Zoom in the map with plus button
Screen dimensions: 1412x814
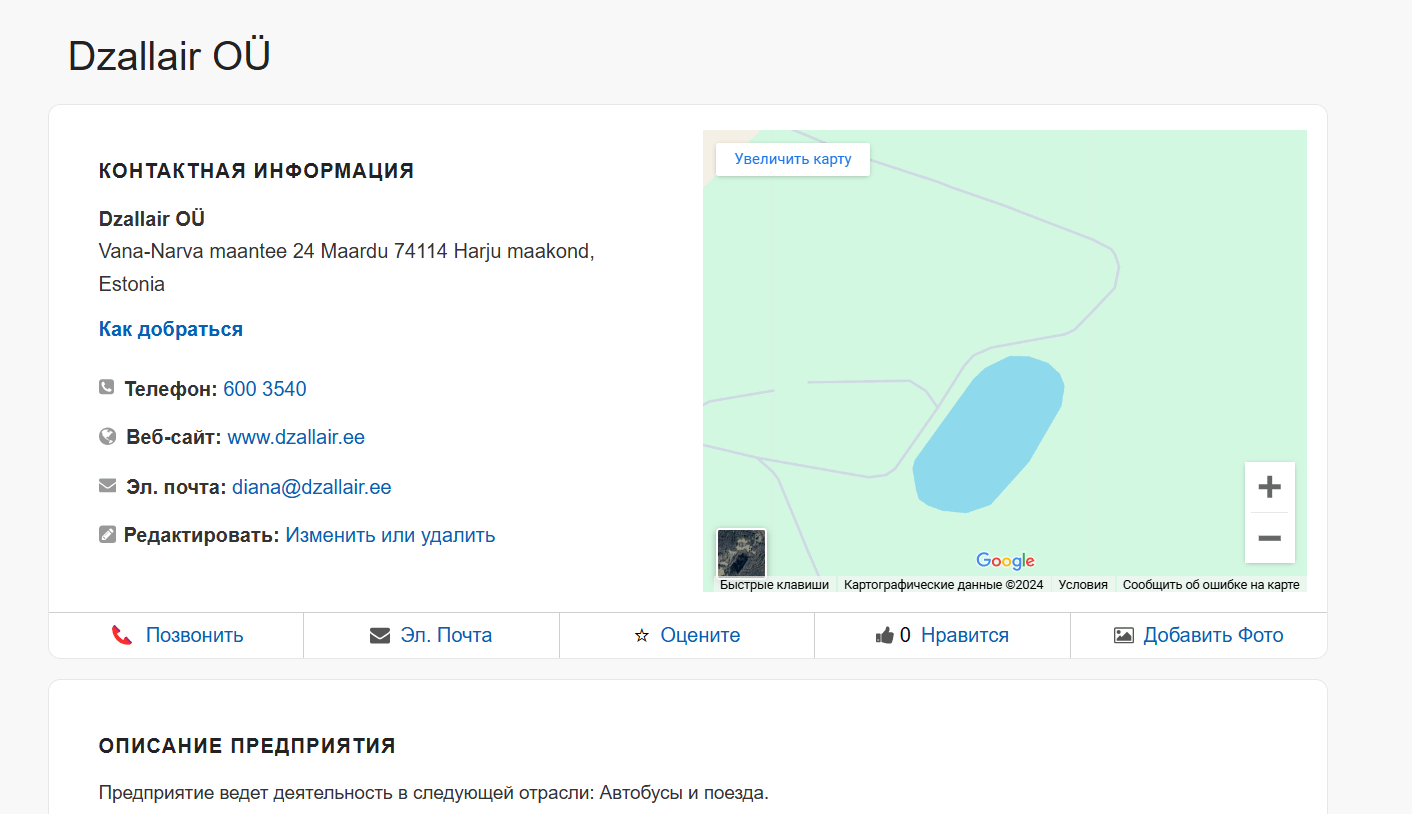pyautogui.click(x=1269, y=487)
